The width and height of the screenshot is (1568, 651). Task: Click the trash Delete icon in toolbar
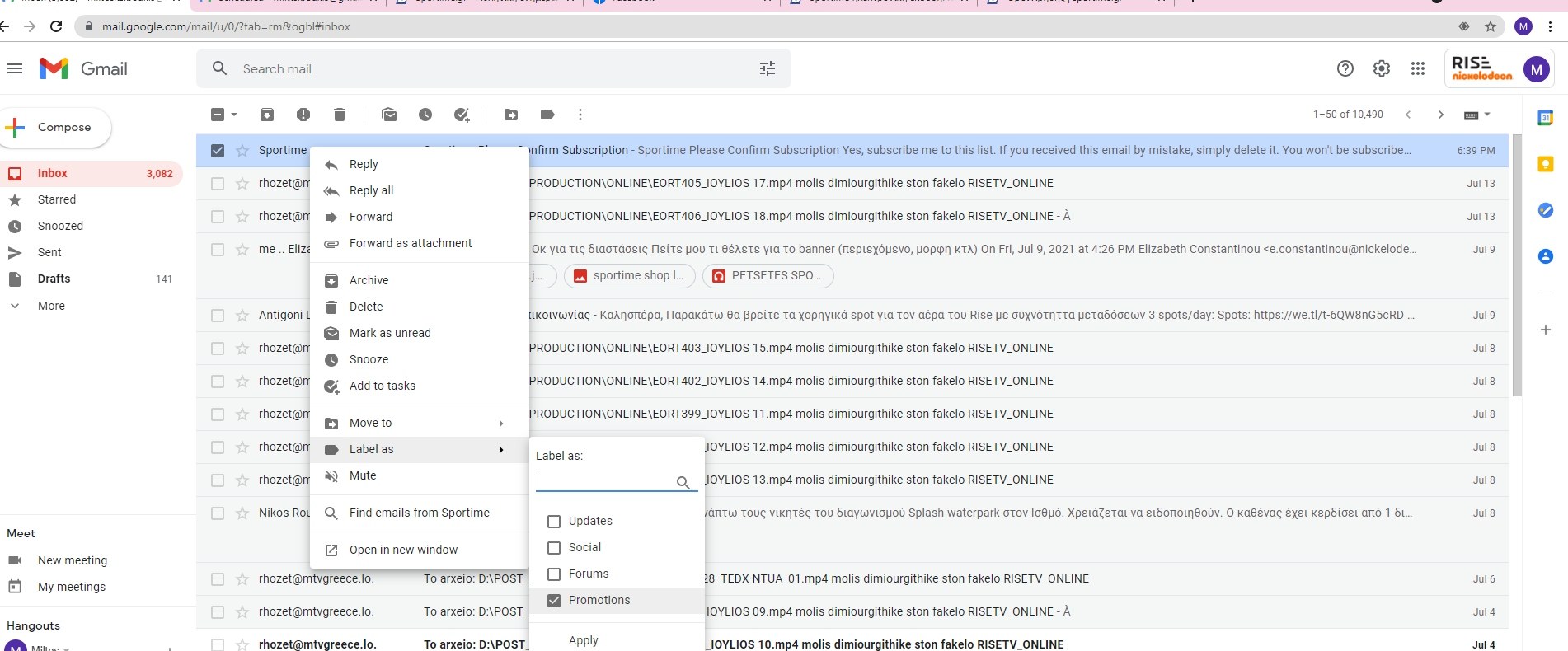(x=340, y=115)
